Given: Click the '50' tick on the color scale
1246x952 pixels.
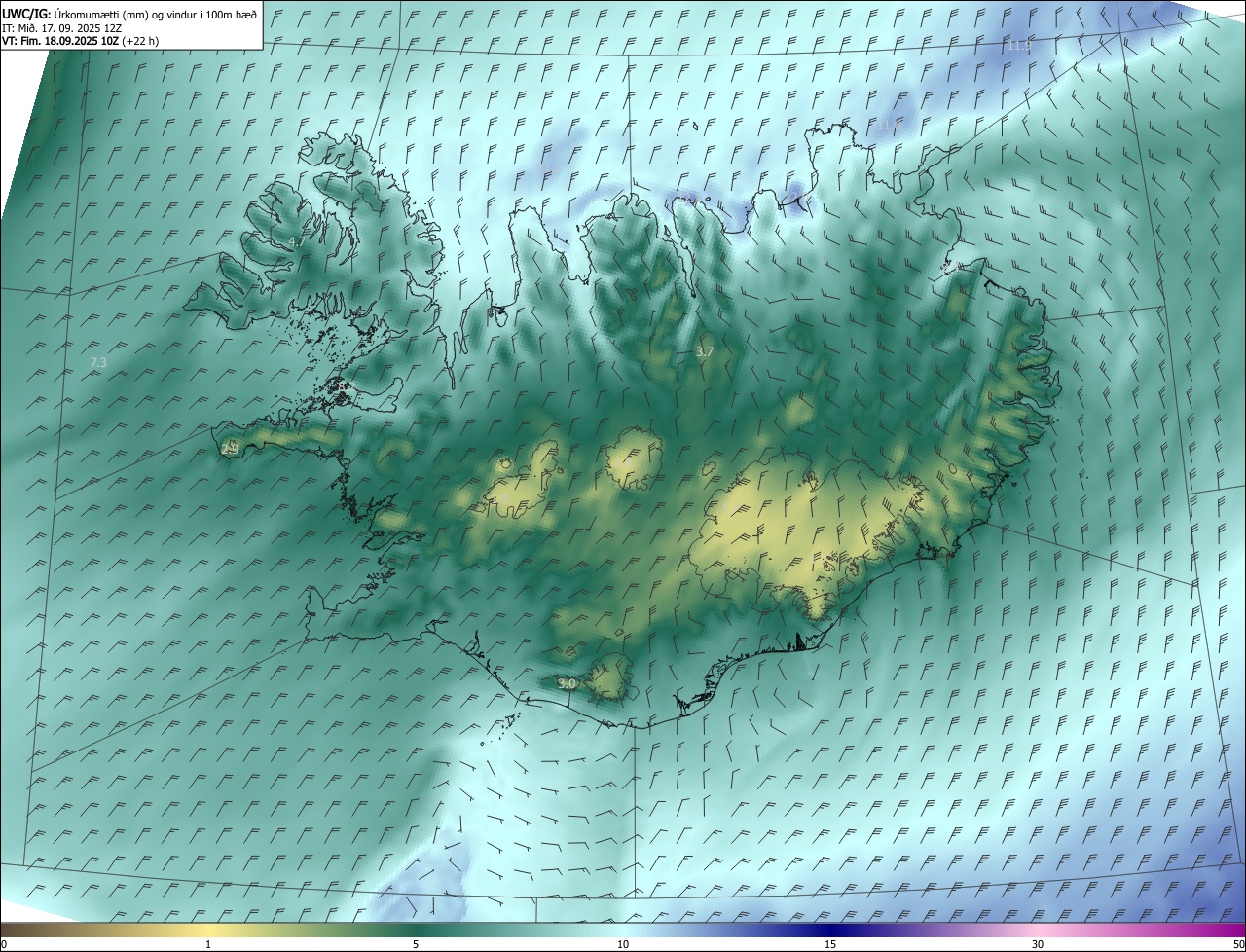Looking at the screenshot, I should click(1238, 944).
